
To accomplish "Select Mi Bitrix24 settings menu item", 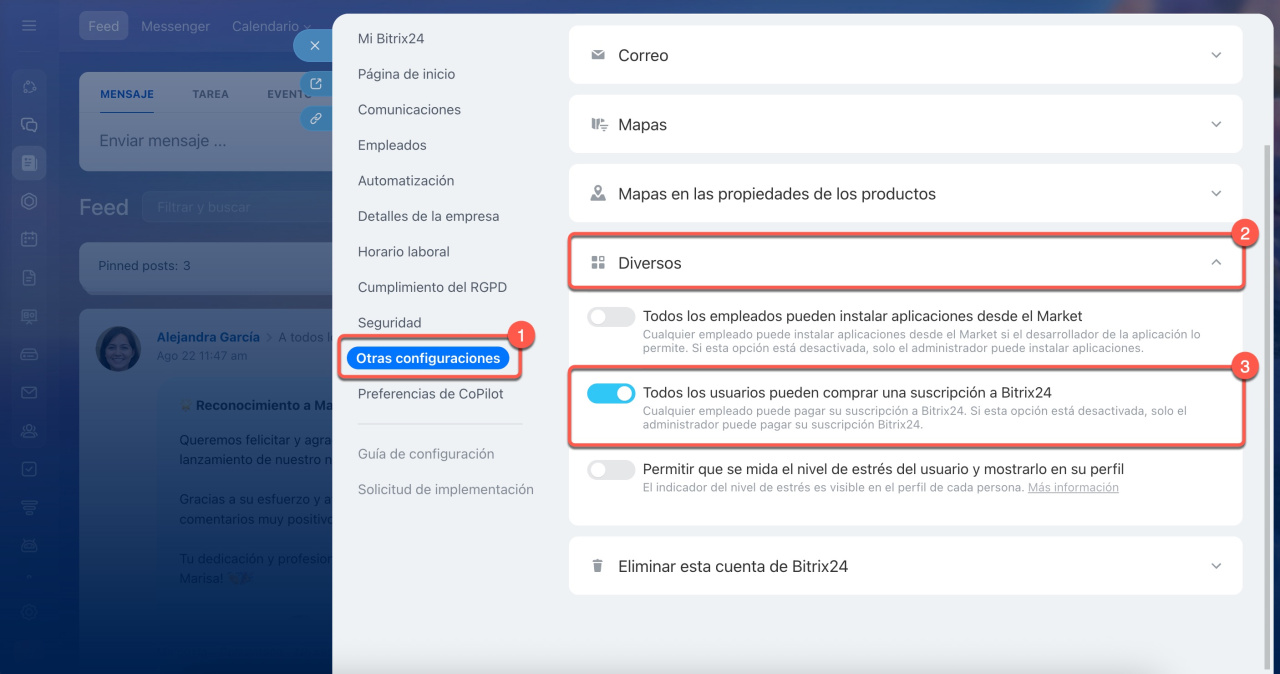I will (391, 38).
